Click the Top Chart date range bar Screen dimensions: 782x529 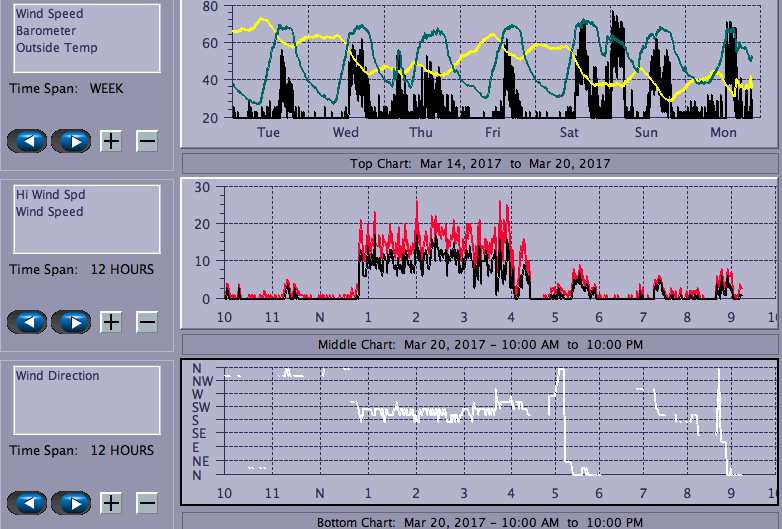pos(479,163)
